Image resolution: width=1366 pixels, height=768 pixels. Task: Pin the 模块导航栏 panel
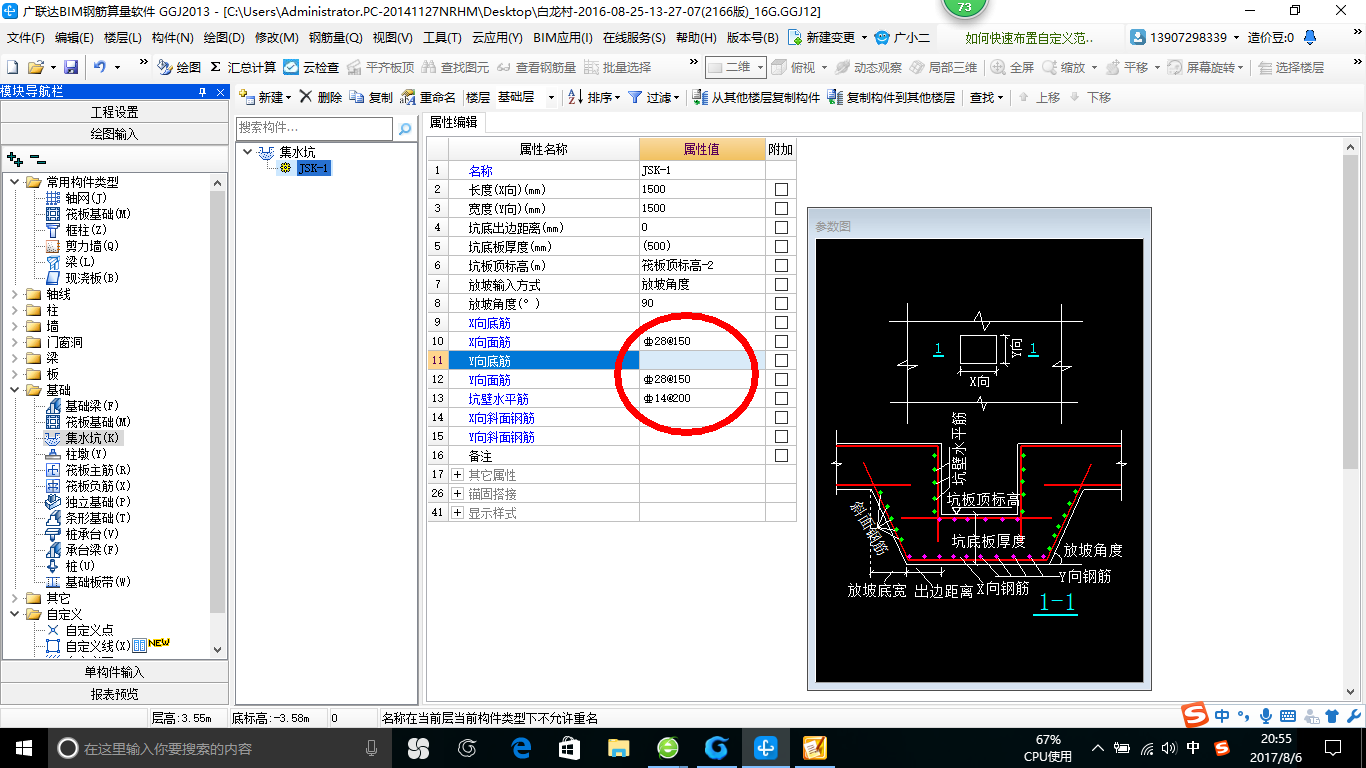[203, 91]
